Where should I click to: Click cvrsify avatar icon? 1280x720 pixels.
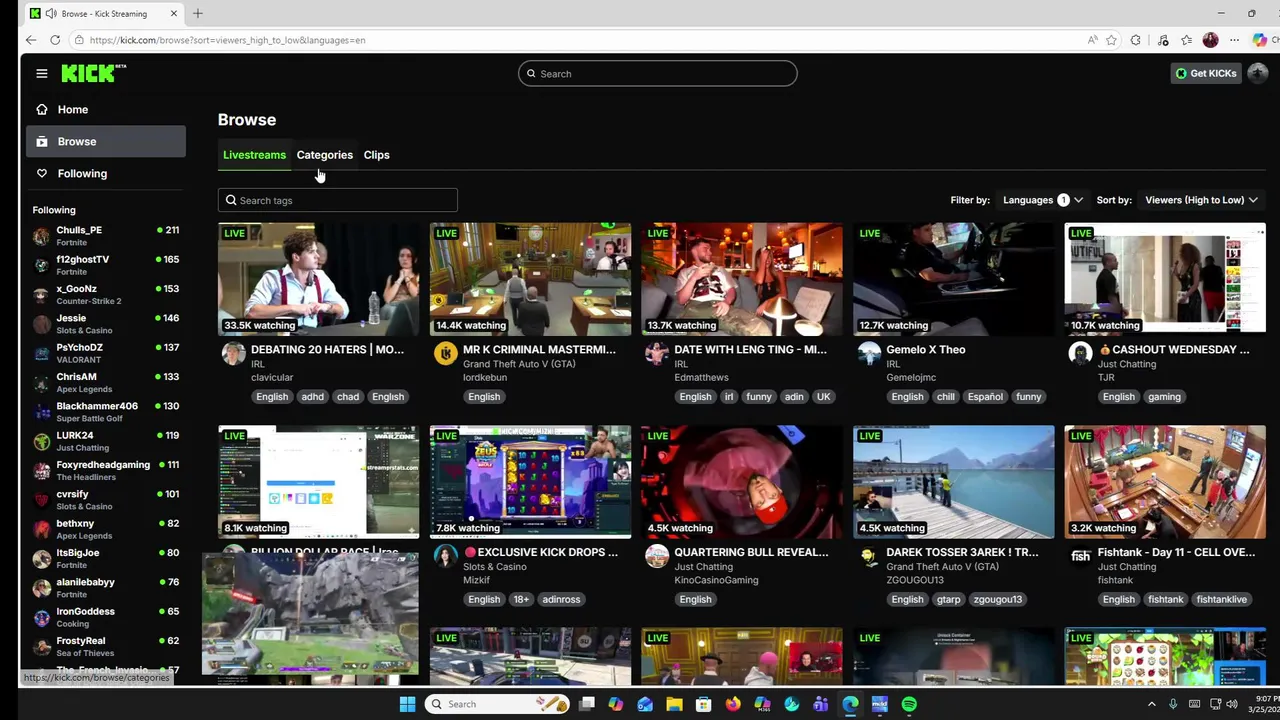click(x=41, y=500)
